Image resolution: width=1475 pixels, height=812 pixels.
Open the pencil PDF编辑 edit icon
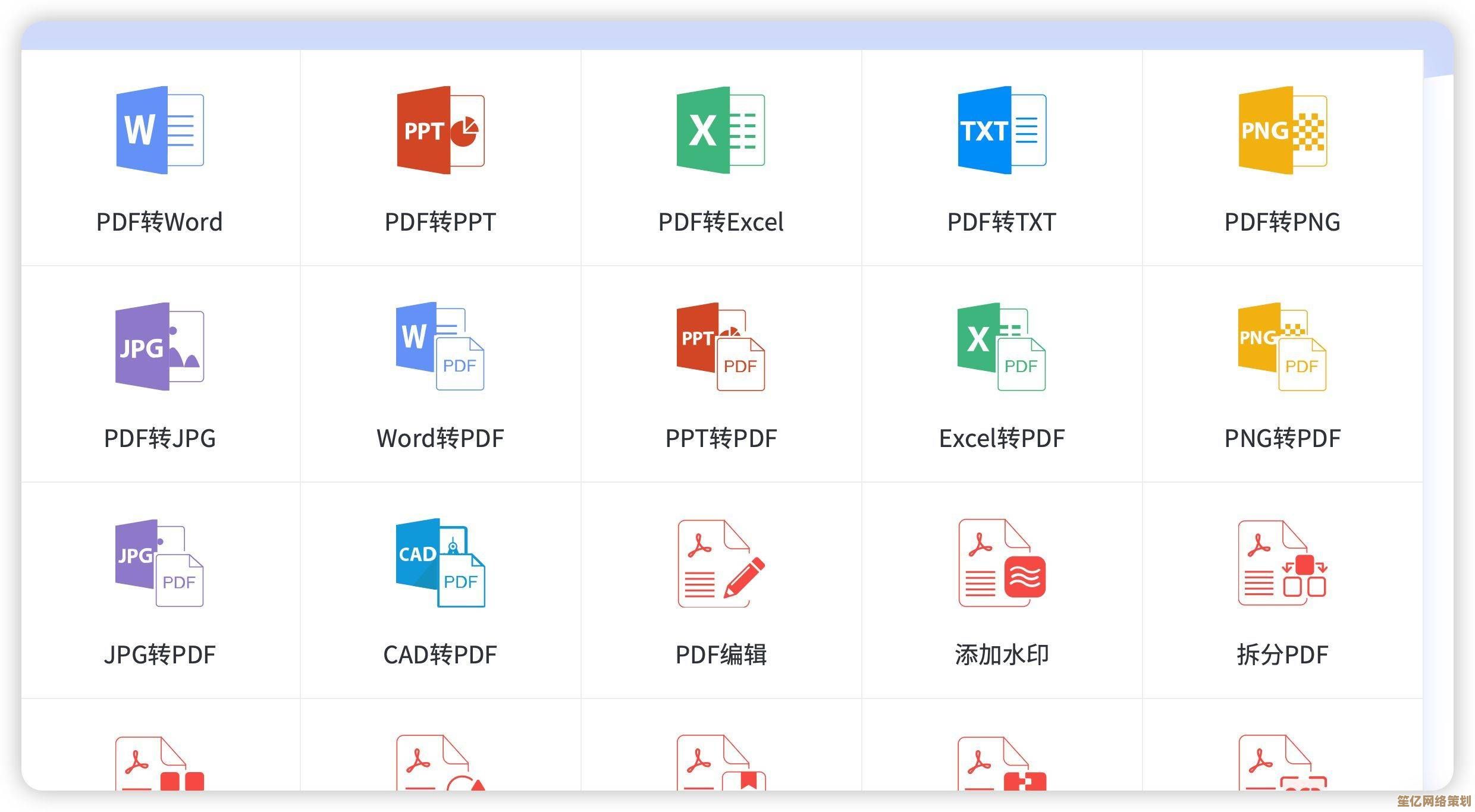tap(721, 564)
